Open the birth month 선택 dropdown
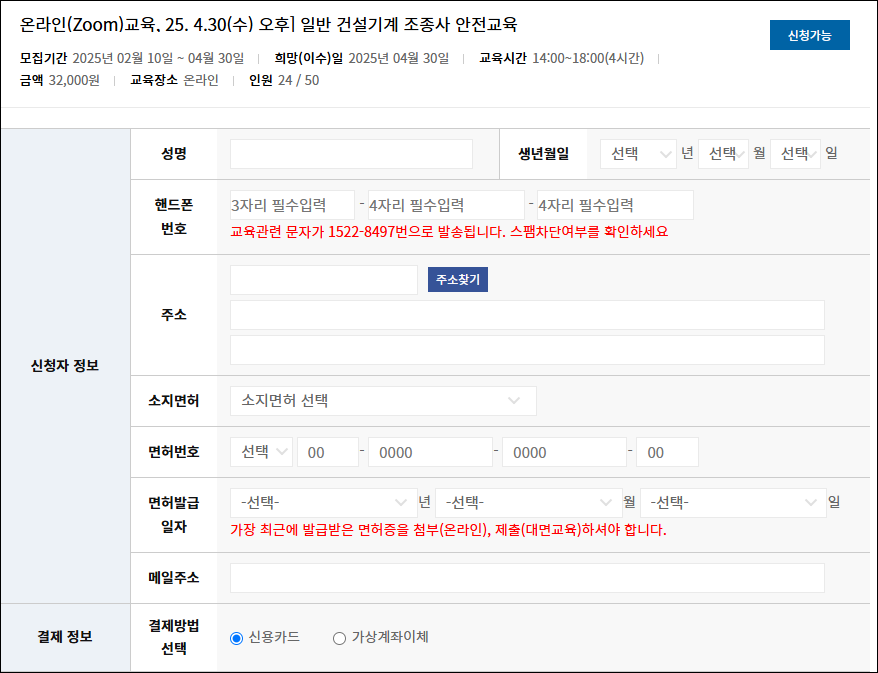The image size is (878, 673). 723,153
